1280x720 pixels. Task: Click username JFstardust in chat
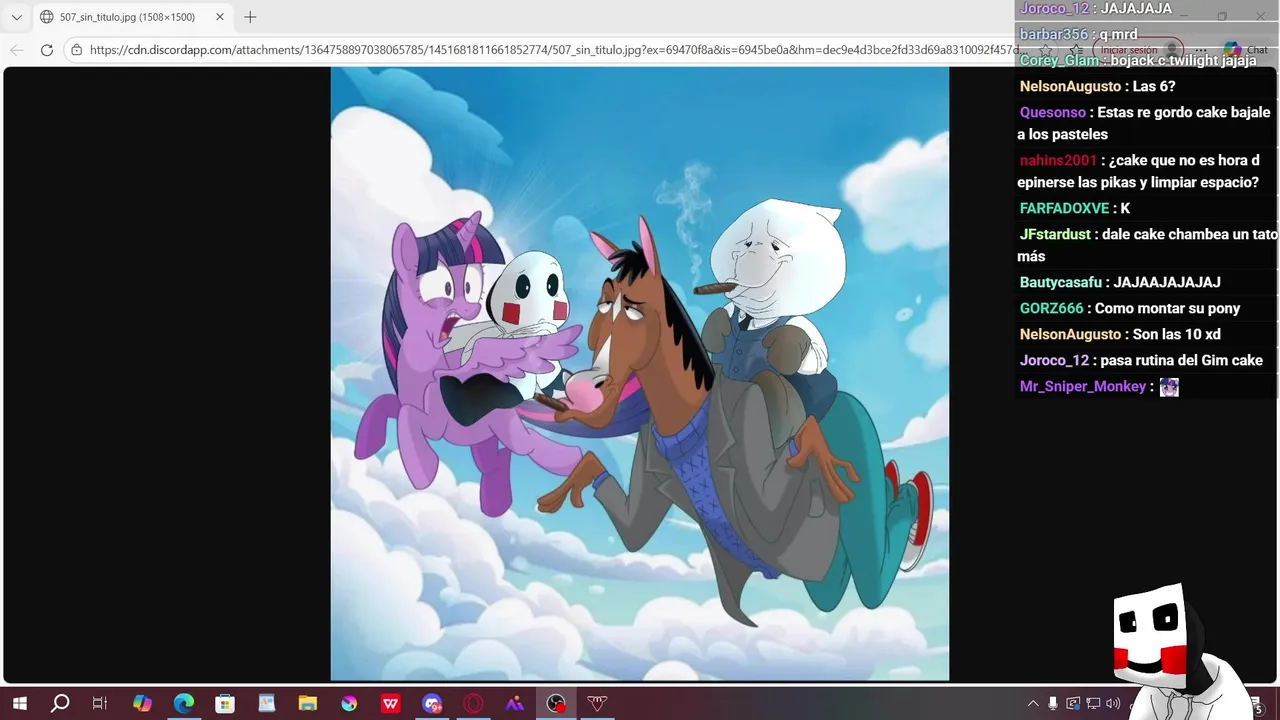click(1055, 234)
